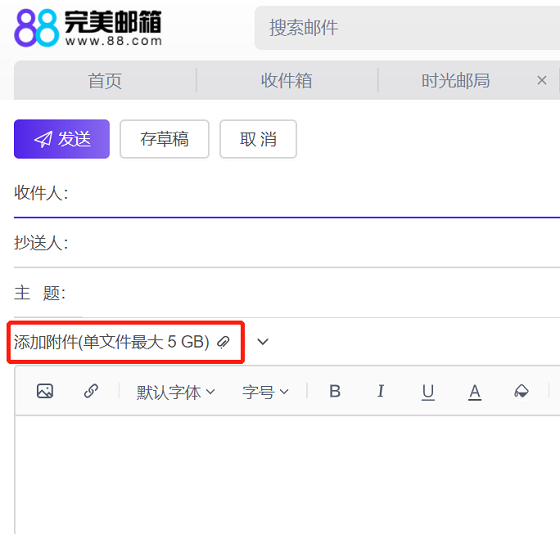Send the email with 发送 button
Screen dimensions: 560x534
tap(62, 139)
